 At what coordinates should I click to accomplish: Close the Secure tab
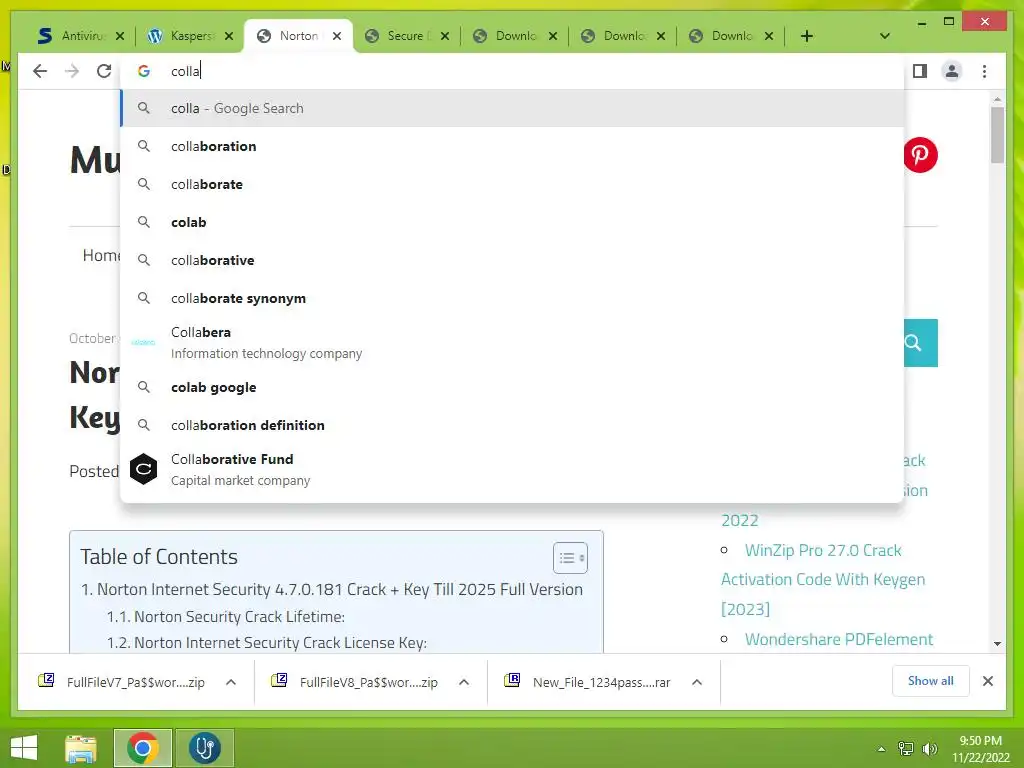445,36
